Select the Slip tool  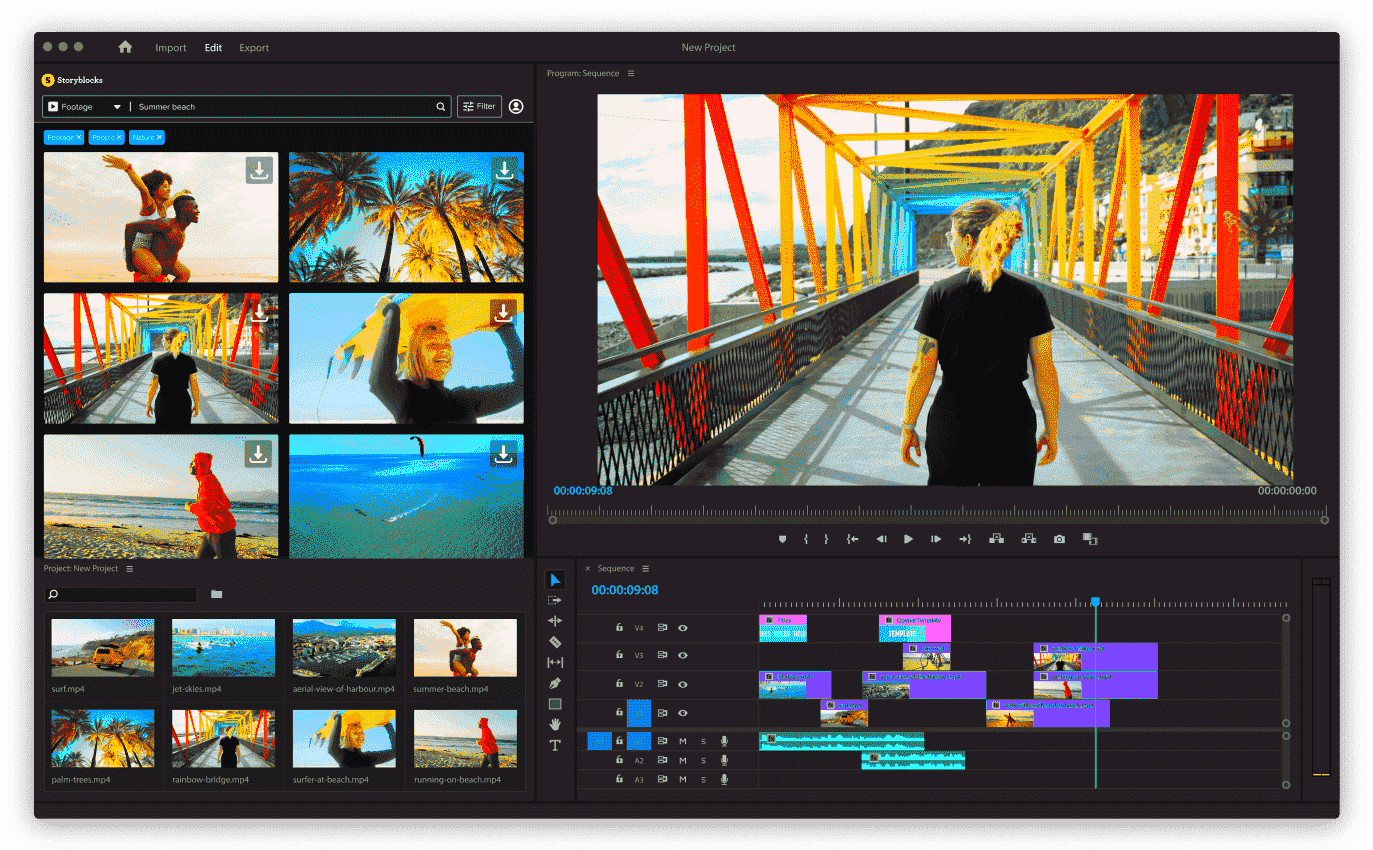pos(555,662)
